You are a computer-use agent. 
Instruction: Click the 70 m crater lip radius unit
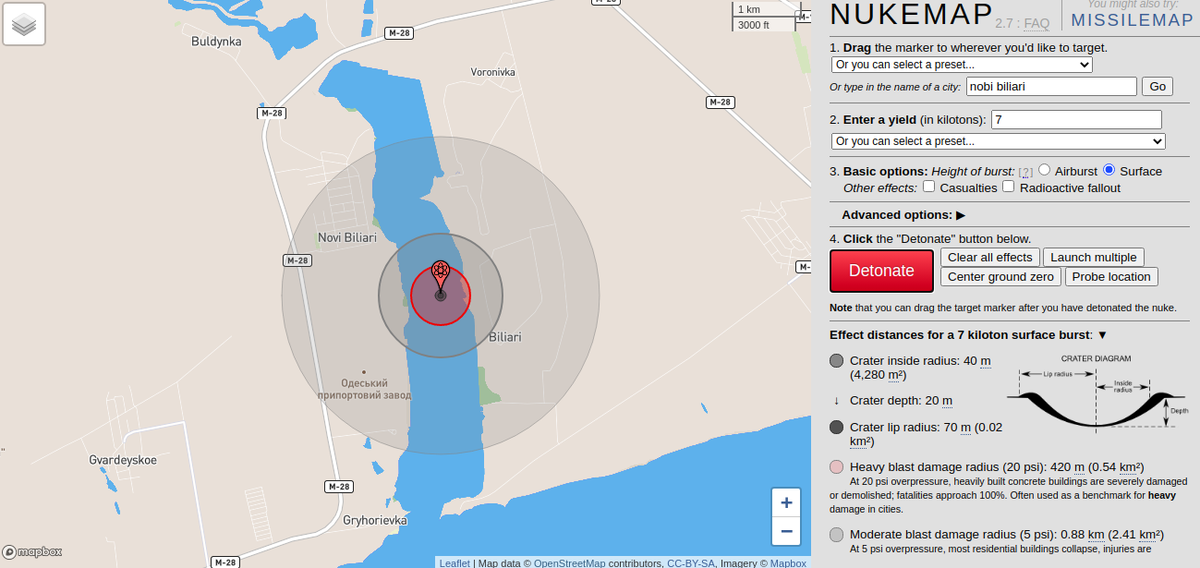coord(966,427)
